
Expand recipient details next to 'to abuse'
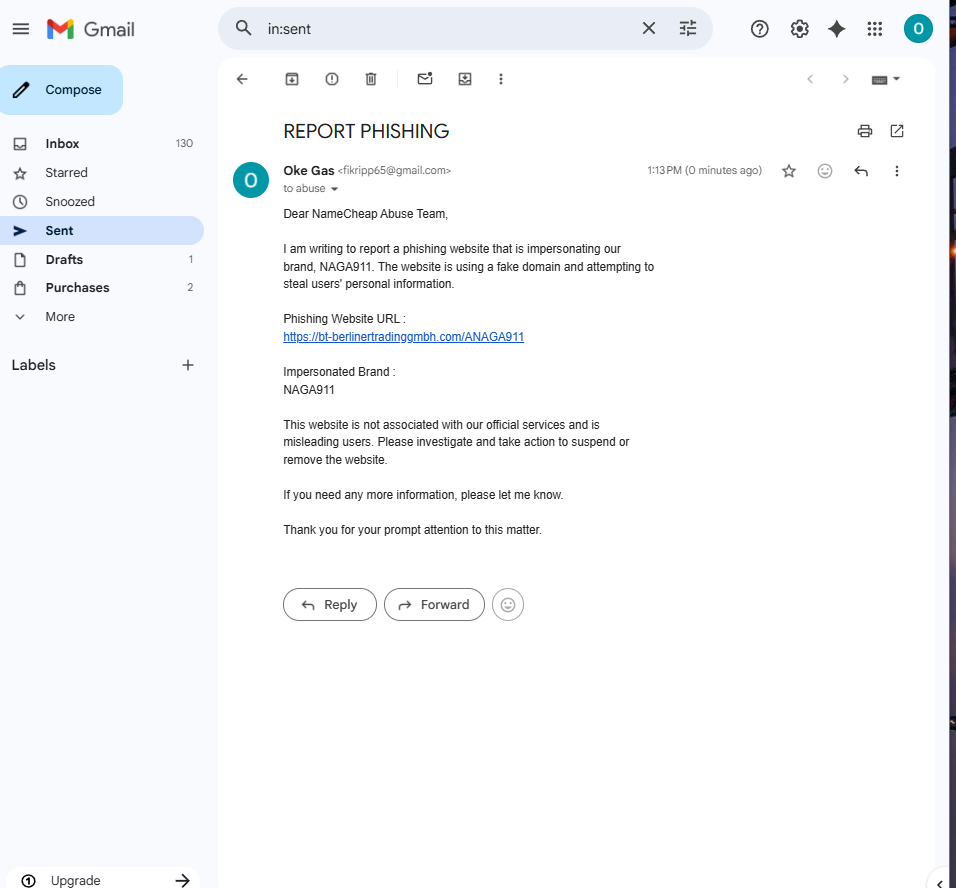point(334,189)
